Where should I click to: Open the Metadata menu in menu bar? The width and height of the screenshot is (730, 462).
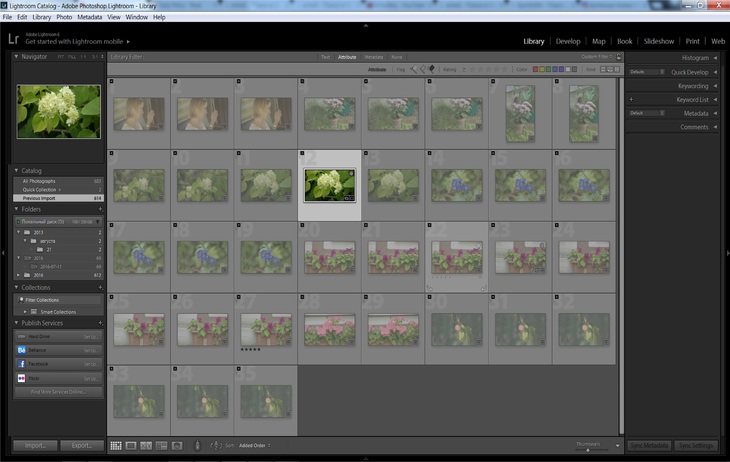pos(89,17)
